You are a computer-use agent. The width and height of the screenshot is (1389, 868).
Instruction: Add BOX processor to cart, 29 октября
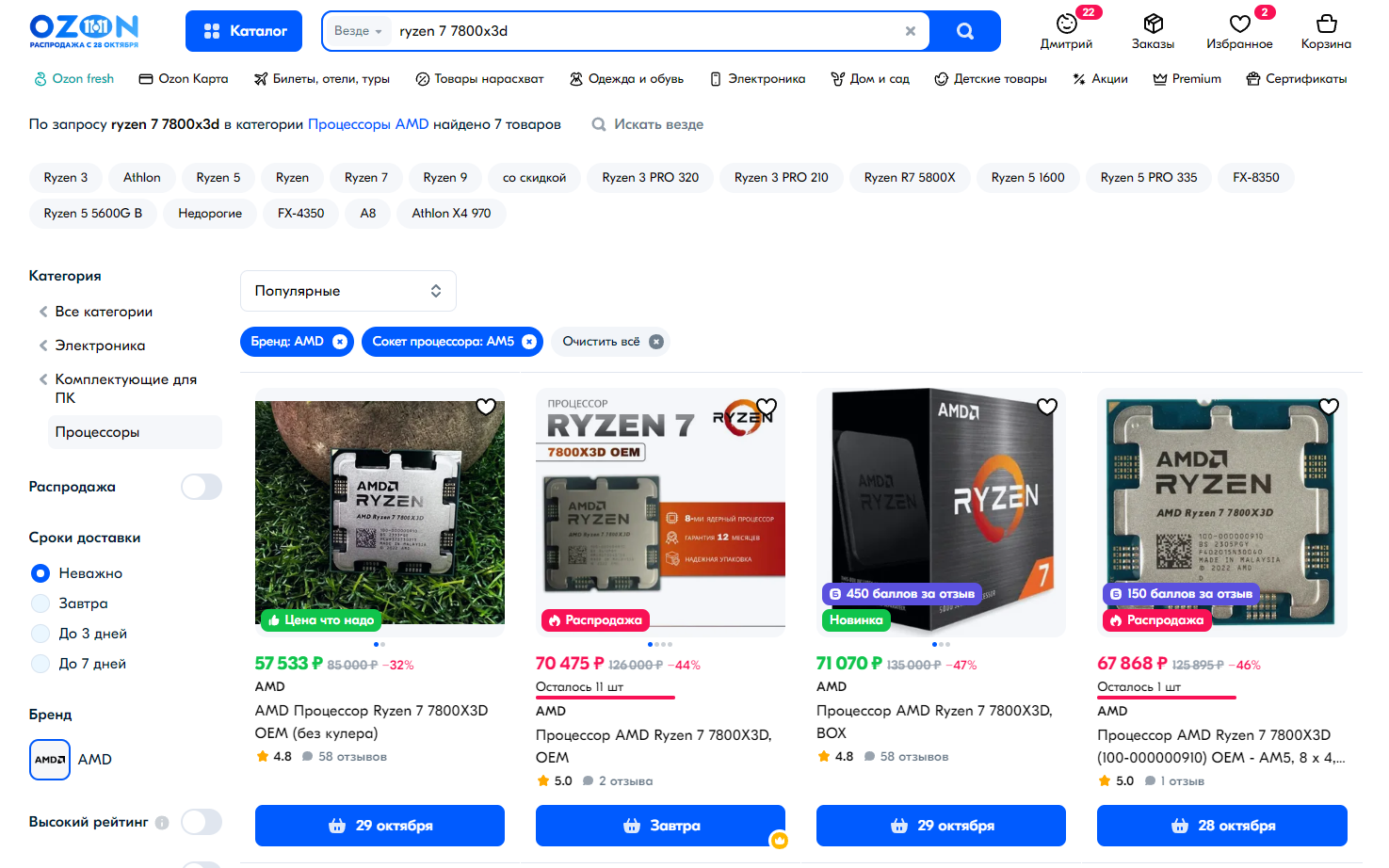tap(941, 826)
